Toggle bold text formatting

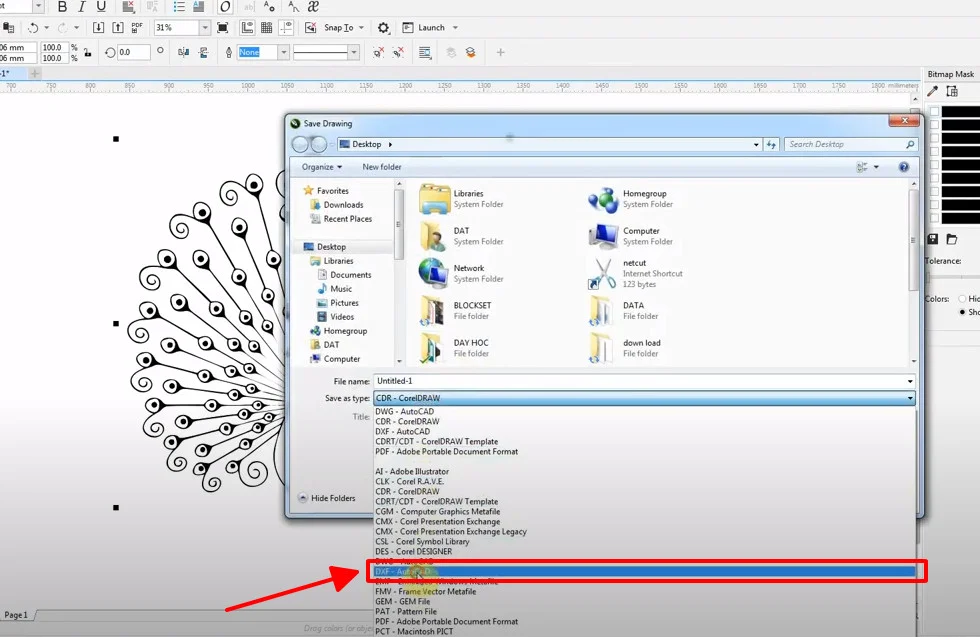[x=62, y=7]
